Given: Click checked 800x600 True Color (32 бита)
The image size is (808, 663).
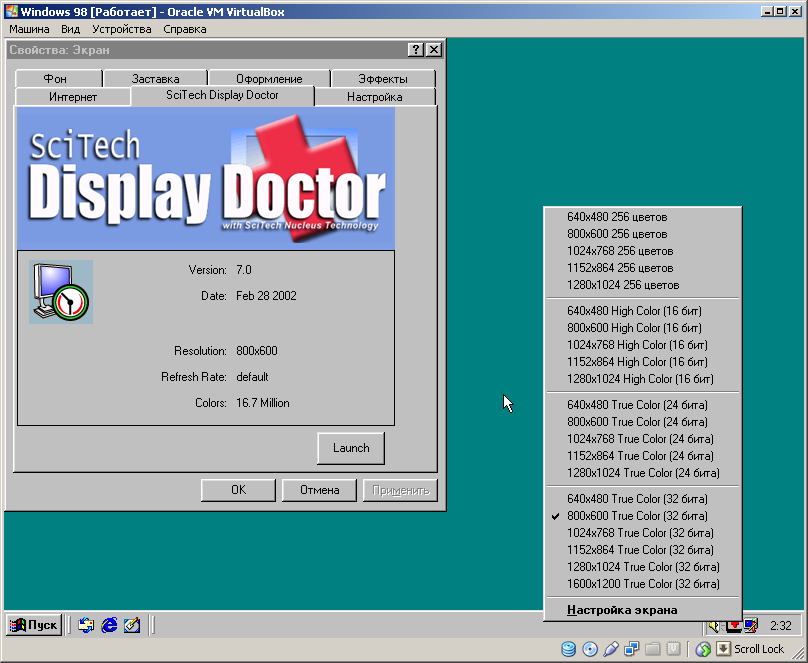Looking at the screenshot, I should point(643,516).
